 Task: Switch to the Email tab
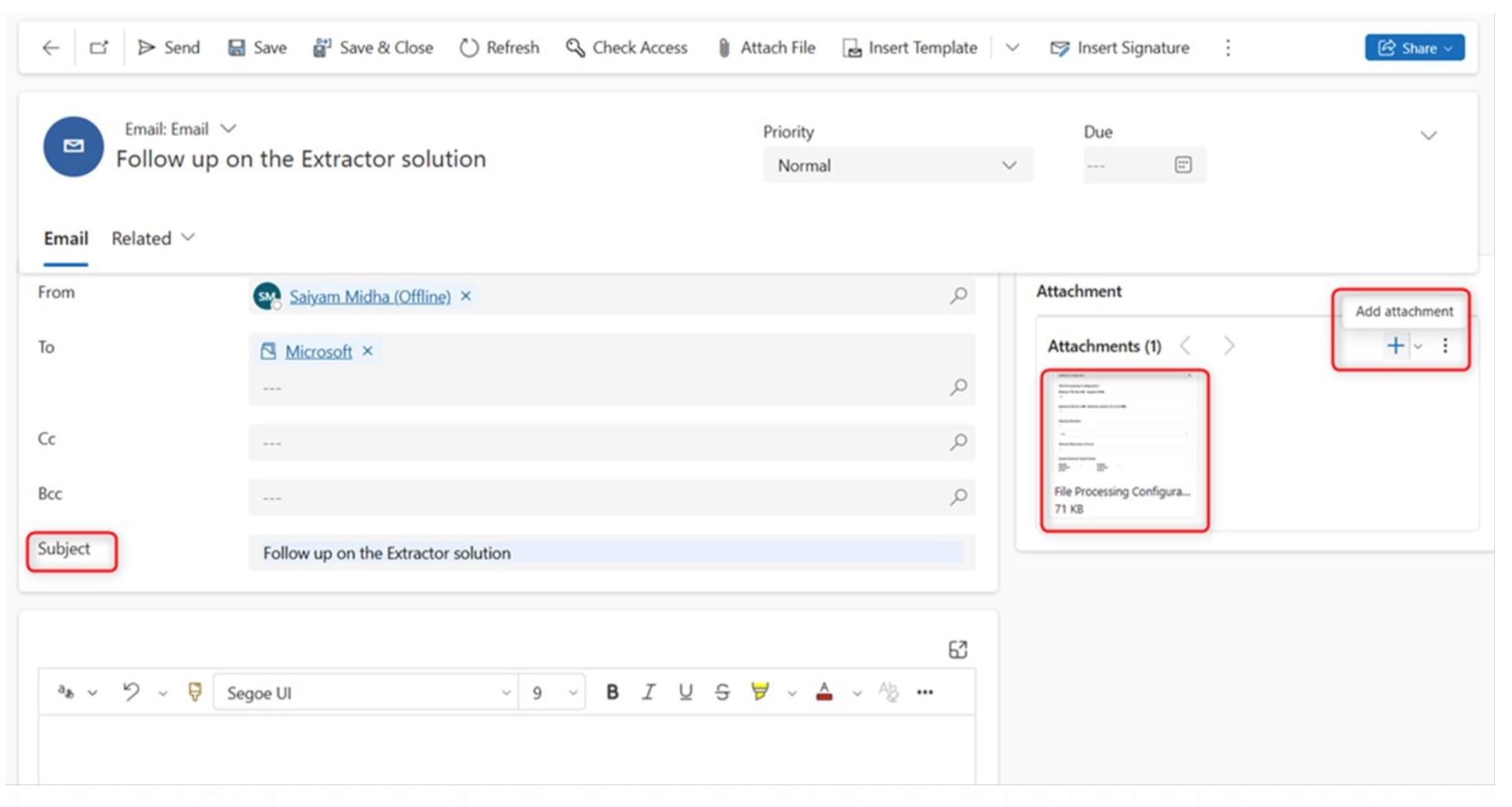coord(66,238)
